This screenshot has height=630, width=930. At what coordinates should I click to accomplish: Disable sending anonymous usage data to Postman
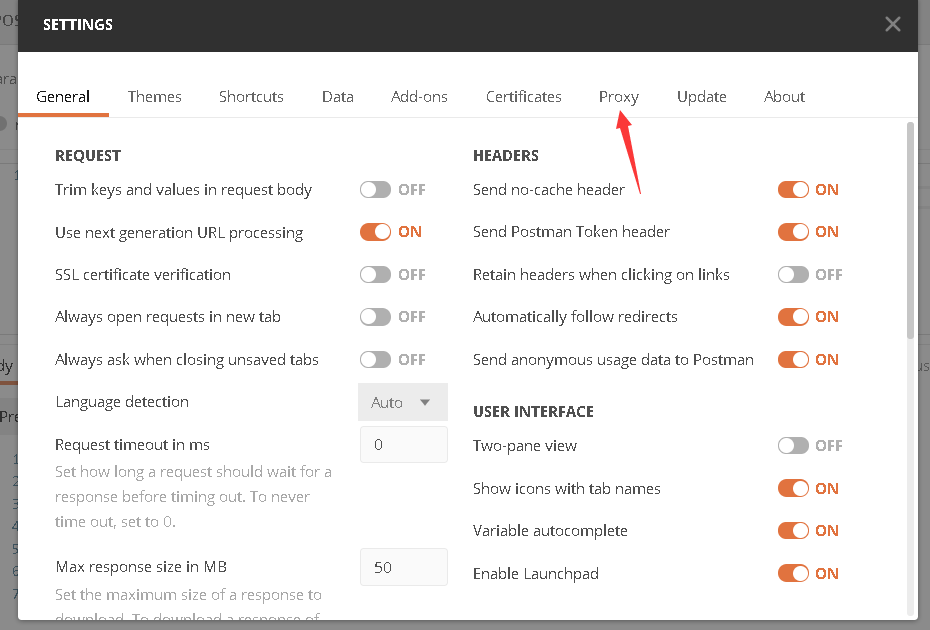click(x=795, y=359)
